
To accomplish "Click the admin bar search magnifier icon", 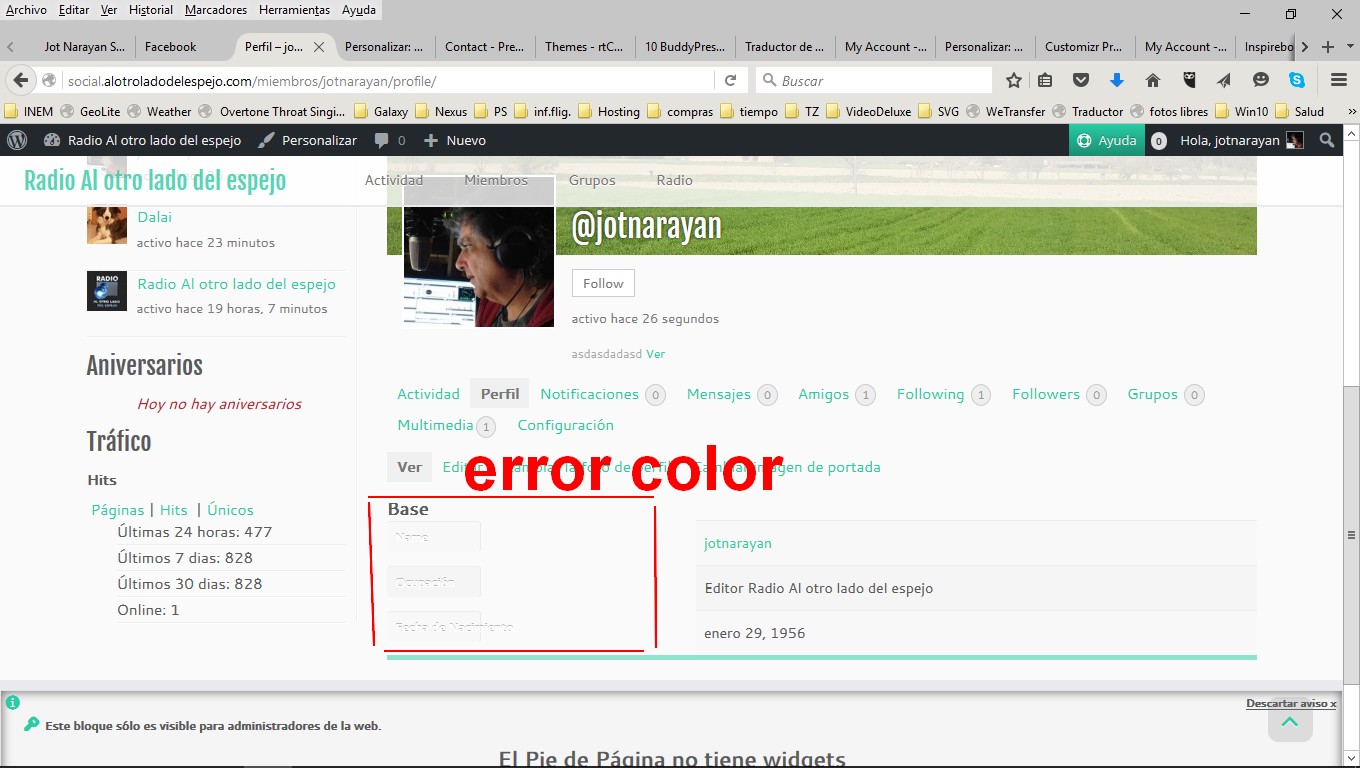I will (1327, 141).
